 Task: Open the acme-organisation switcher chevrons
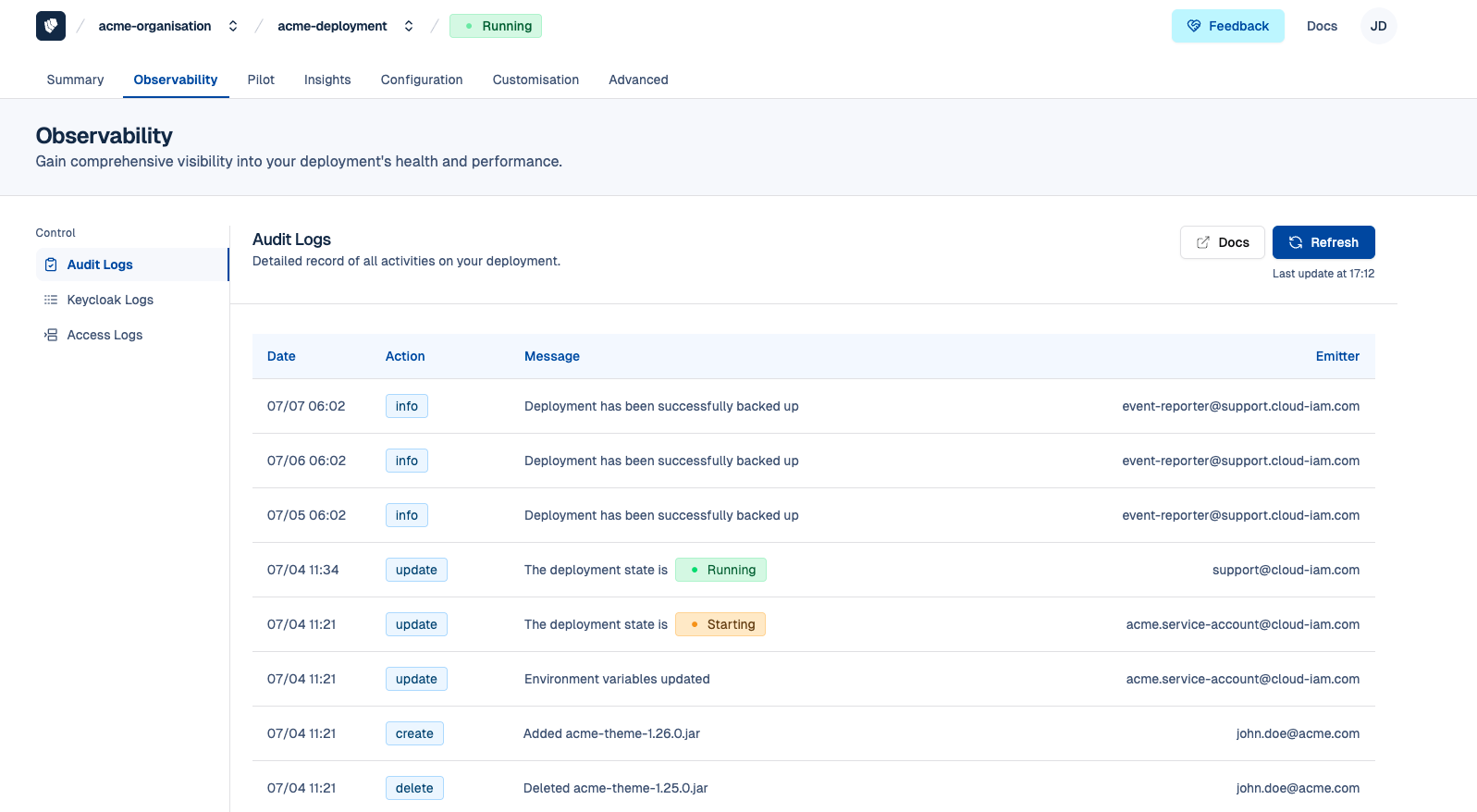[x=233, y=26]
